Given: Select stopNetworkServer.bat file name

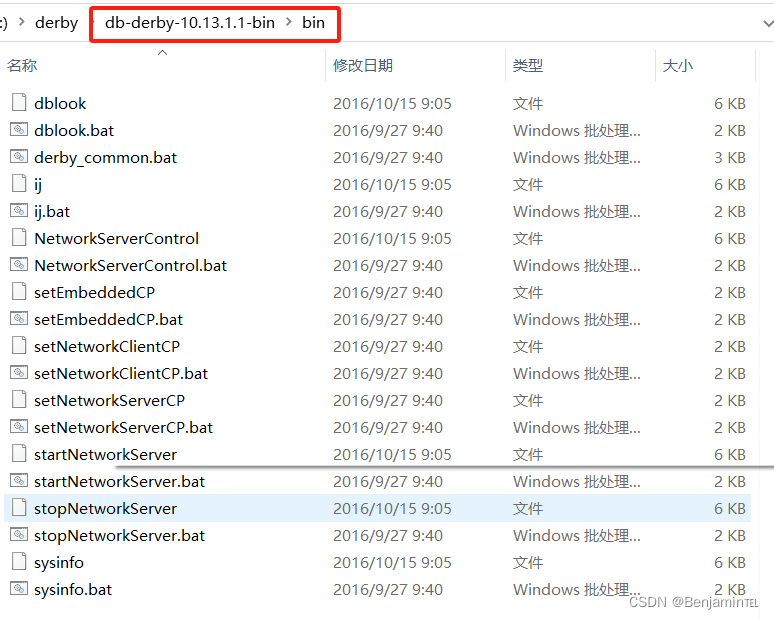Looking at the screenshot, I should (119, 536).
